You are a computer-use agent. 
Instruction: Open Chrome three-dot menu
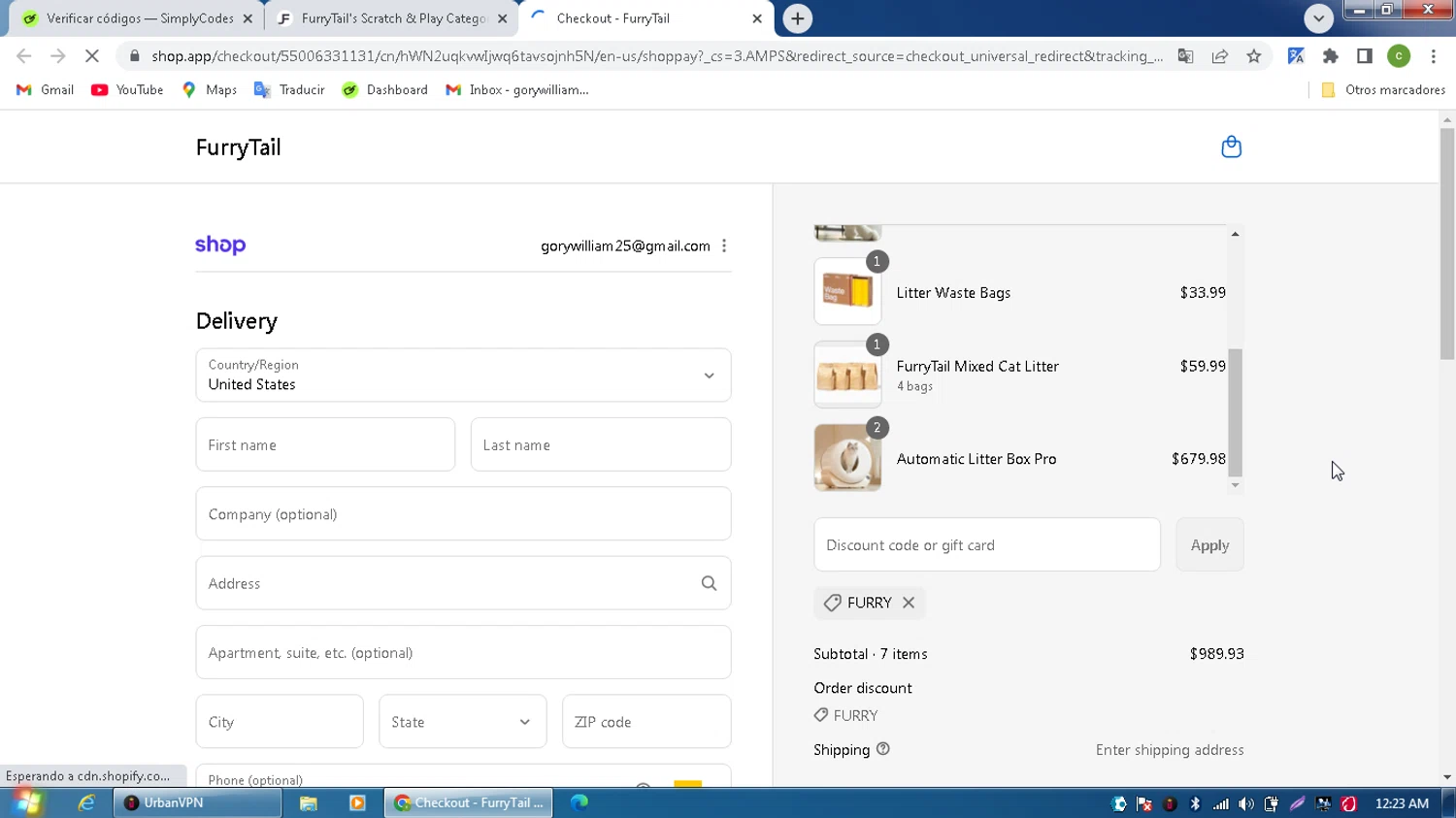point(1434,56)
